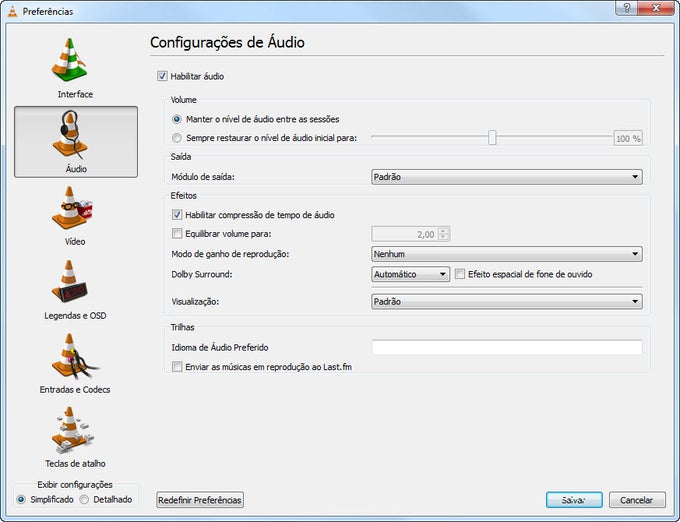Image resolution: width=680 pixels, height=522 pixels.
Task: Open the Módulo de saída dropdown
Action: click(x=507, y=177)
